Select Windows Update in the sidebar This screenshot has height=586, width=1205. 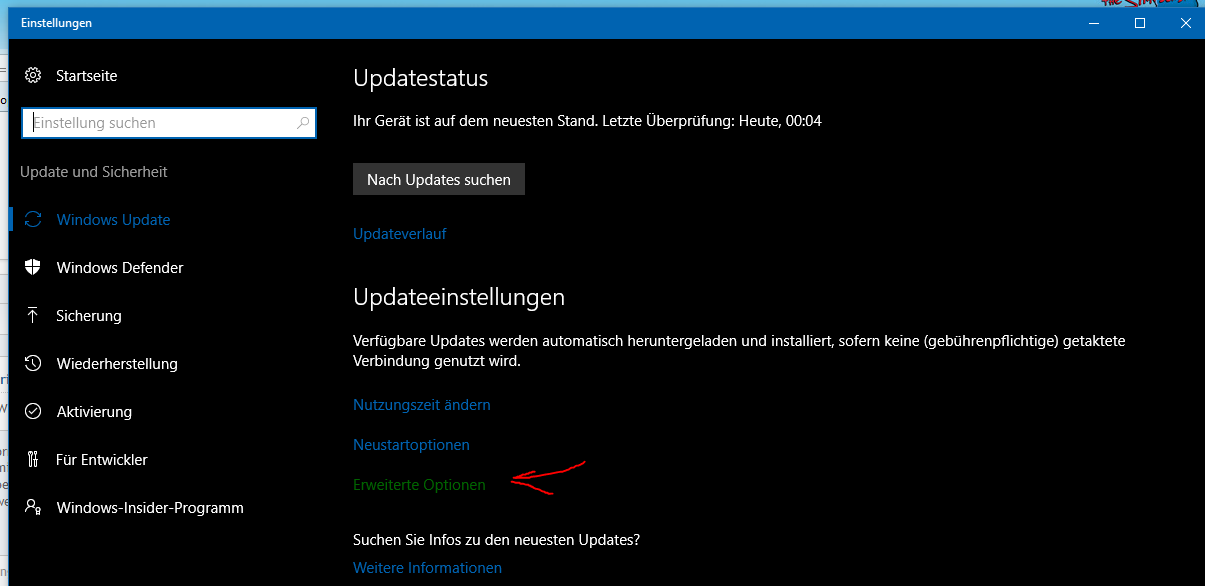click(113, 220)
